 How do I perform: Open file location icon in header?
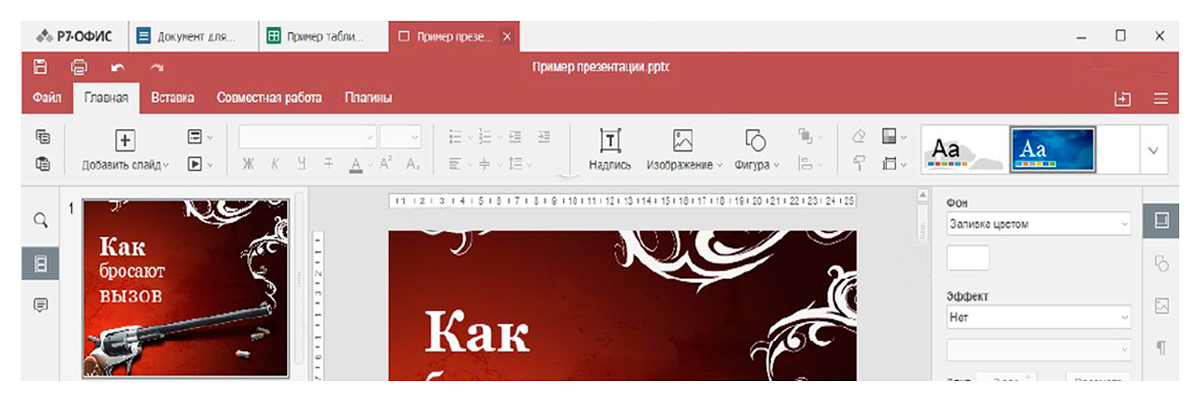pos(1123,98)
